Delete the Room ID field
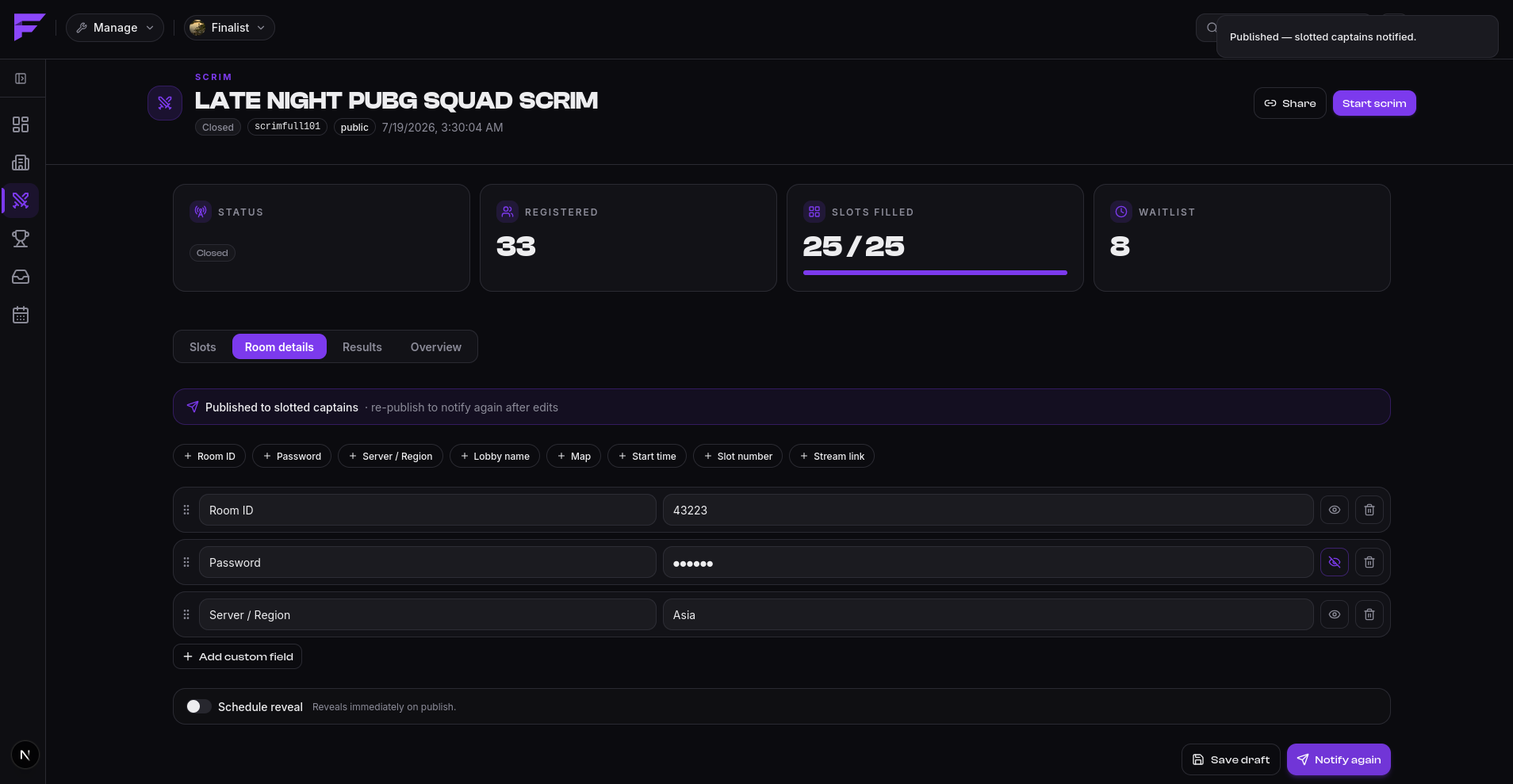The width and height of the screenshot is (1513, 784). click(1369, 510)
